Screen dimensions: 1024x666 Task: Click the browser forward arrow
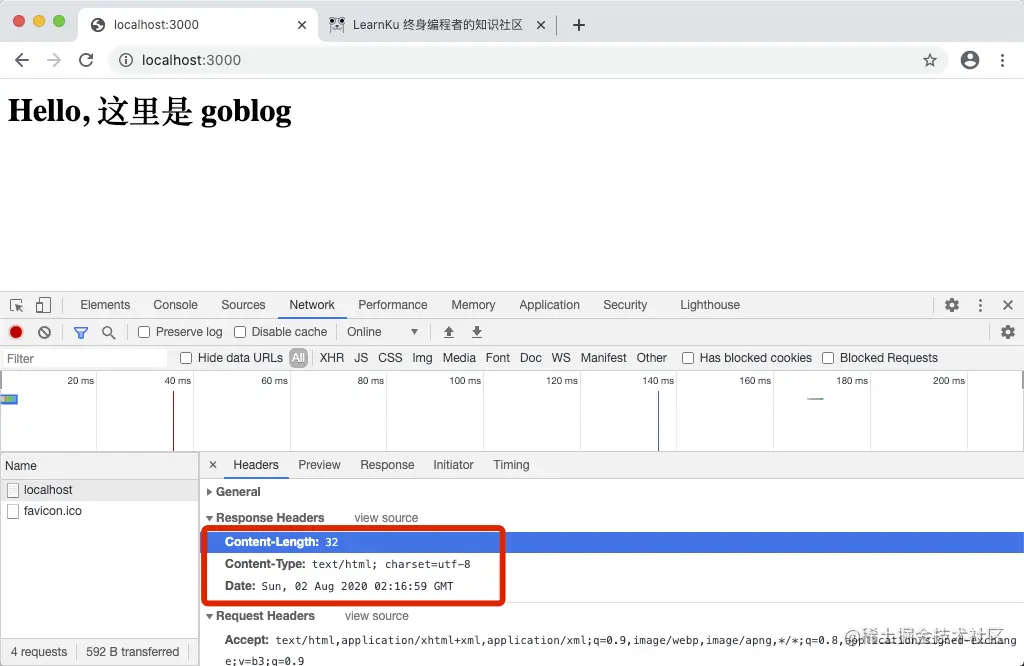(54, 60)
